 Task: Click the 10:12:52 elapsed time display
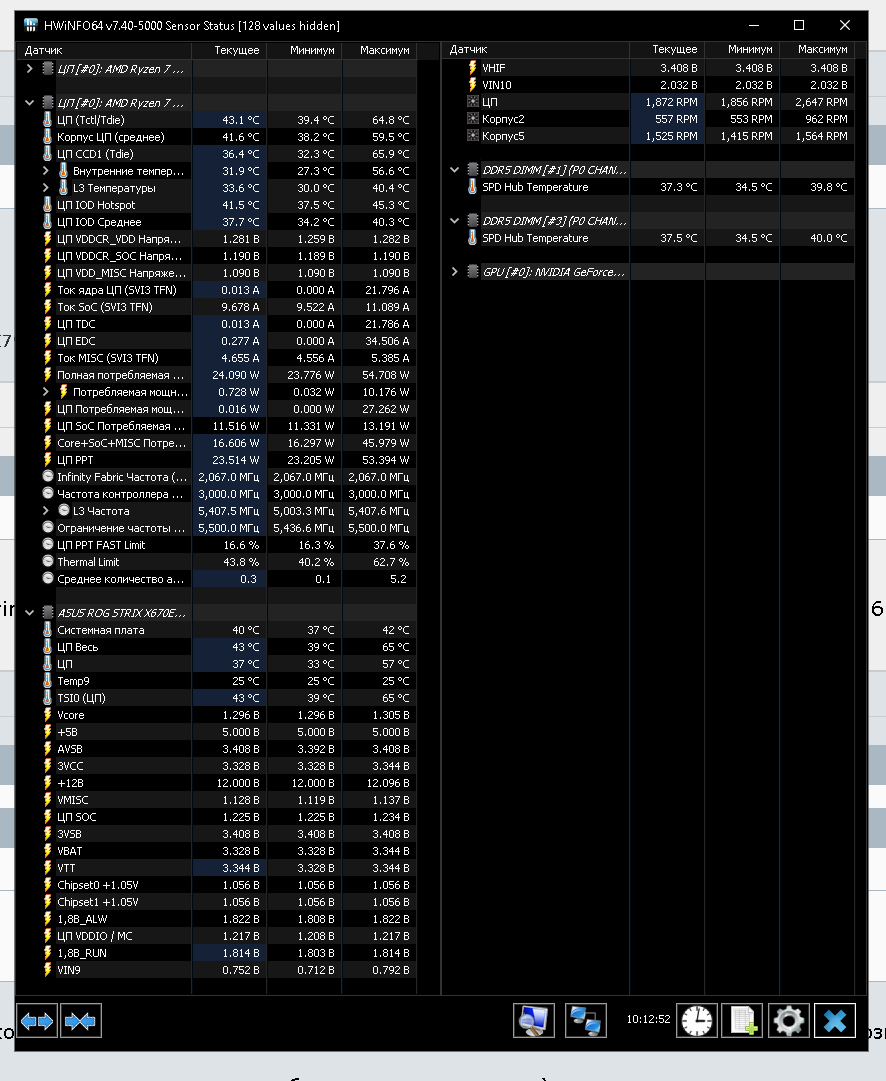point(648,1019)
